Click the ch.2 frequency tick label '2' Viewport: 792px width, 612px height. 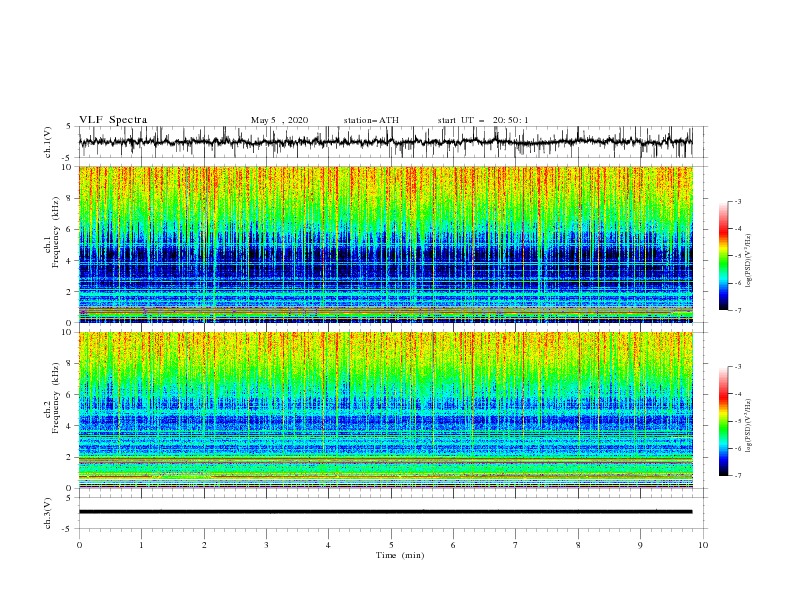pyautogui.click(x=71, y=457)
